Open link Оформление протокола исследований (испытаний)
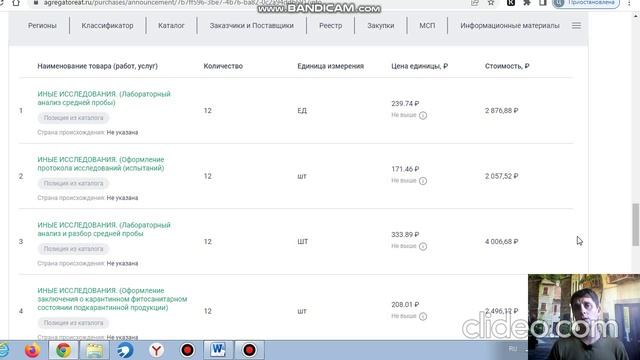The height and width of the screenshot is (360, 640). [x=101, y=164]
